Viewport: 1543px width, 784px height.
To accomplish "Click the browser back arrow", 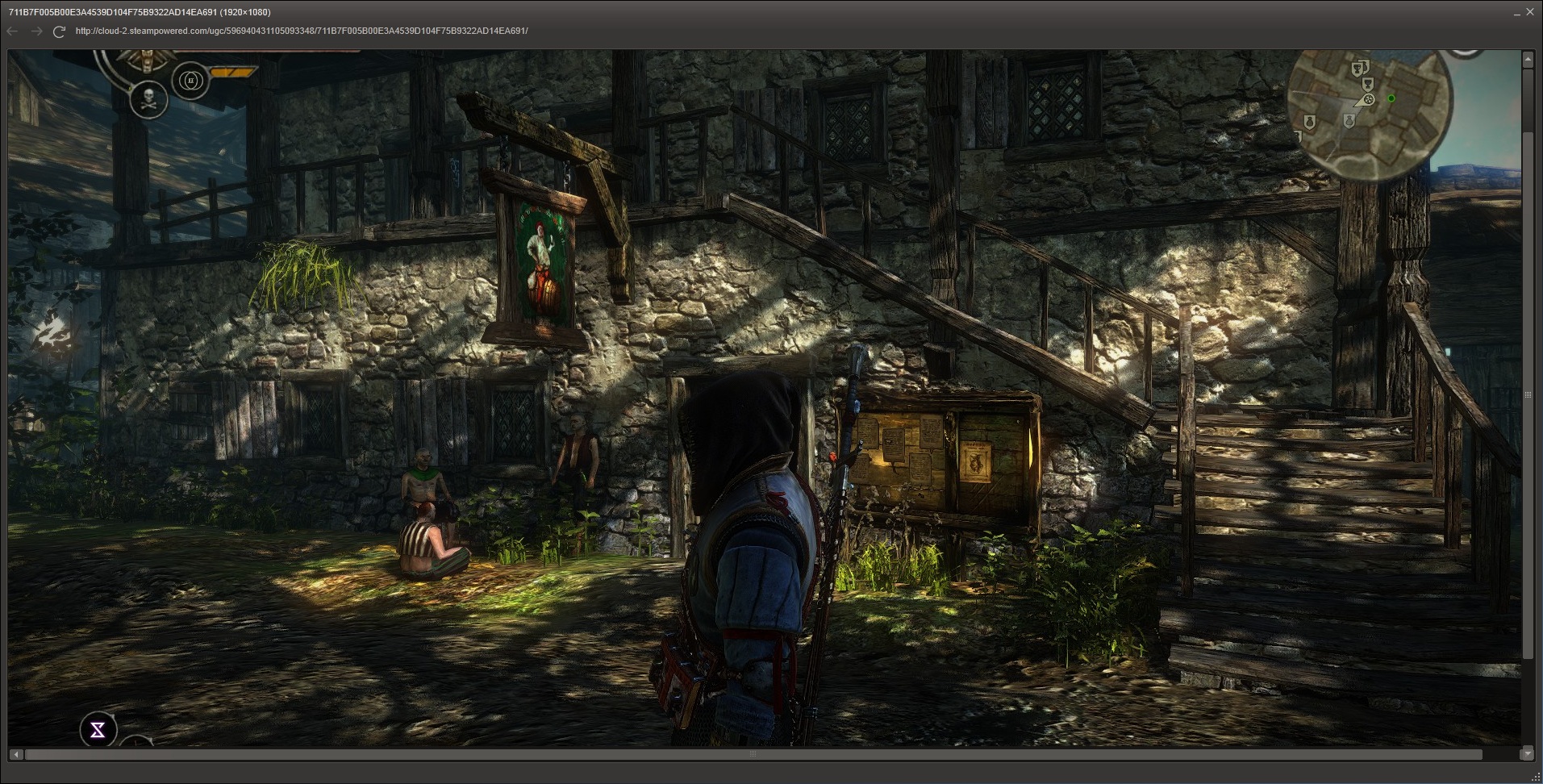I will pyautogui.click(x=12, y=31).
